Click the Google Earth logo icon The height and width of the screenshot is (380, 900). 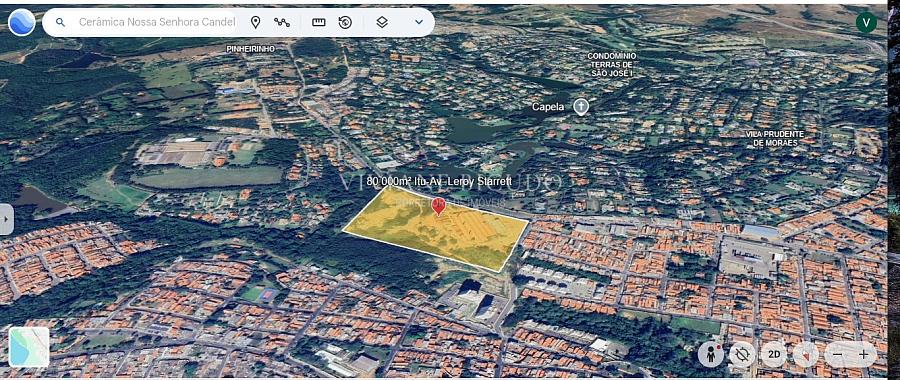[x=22, y=22]
